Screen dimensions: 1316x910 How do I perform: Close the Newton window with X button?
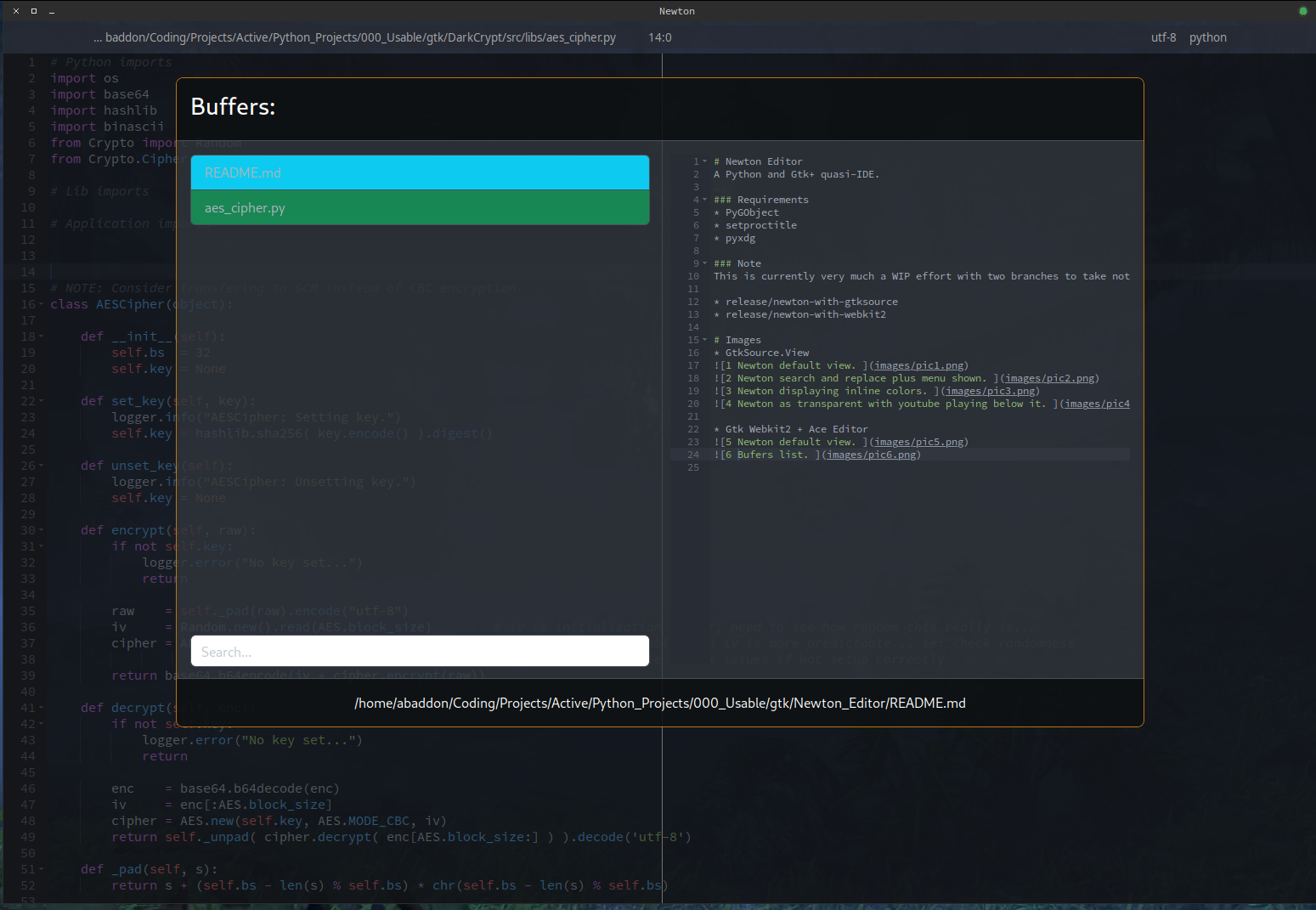point(15,11)
